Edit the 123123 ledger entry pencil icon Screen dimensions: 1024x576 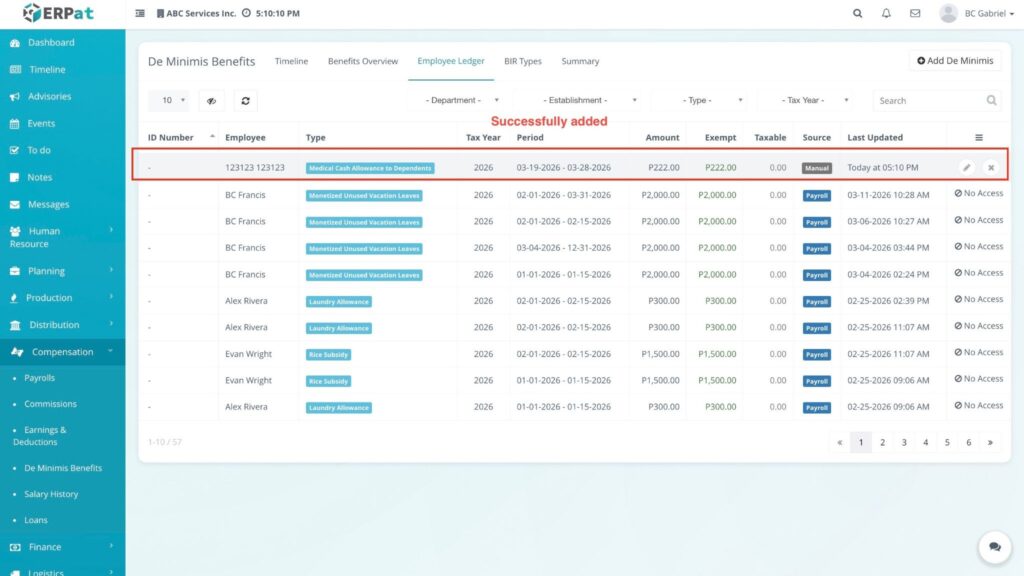(966, 168)
